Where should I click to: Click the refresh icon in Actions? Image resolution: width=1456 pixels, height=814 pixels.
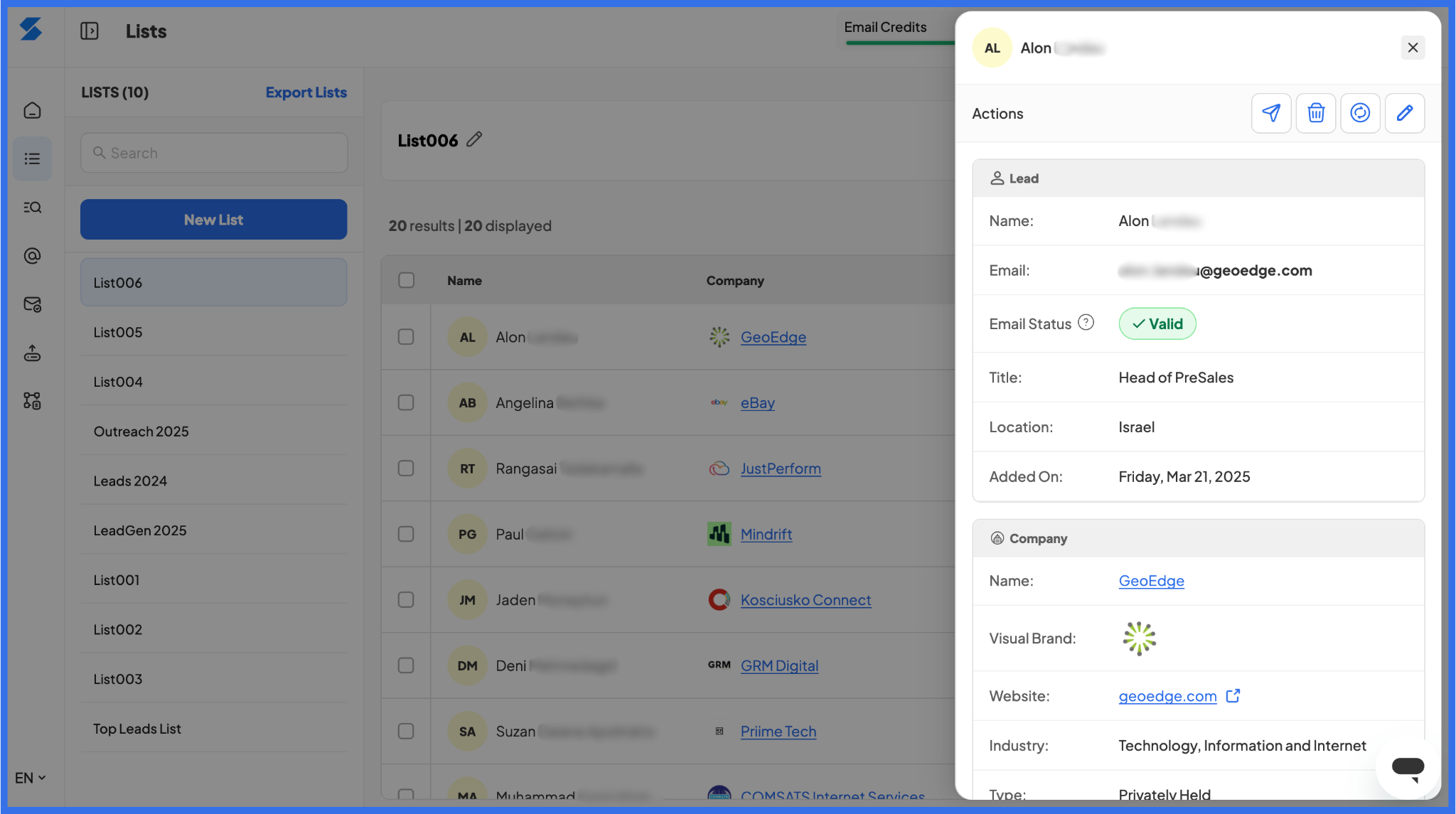[x=1360, y=113]
